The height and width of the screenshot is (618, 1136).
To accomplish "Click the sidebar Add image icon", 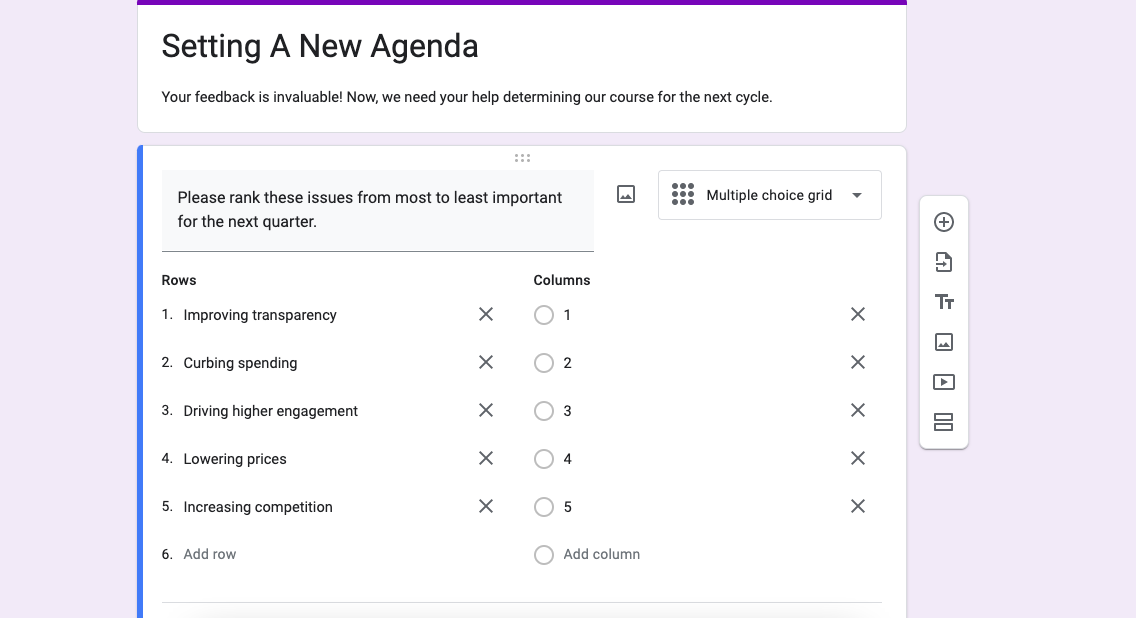I will [x=943, y=342].
